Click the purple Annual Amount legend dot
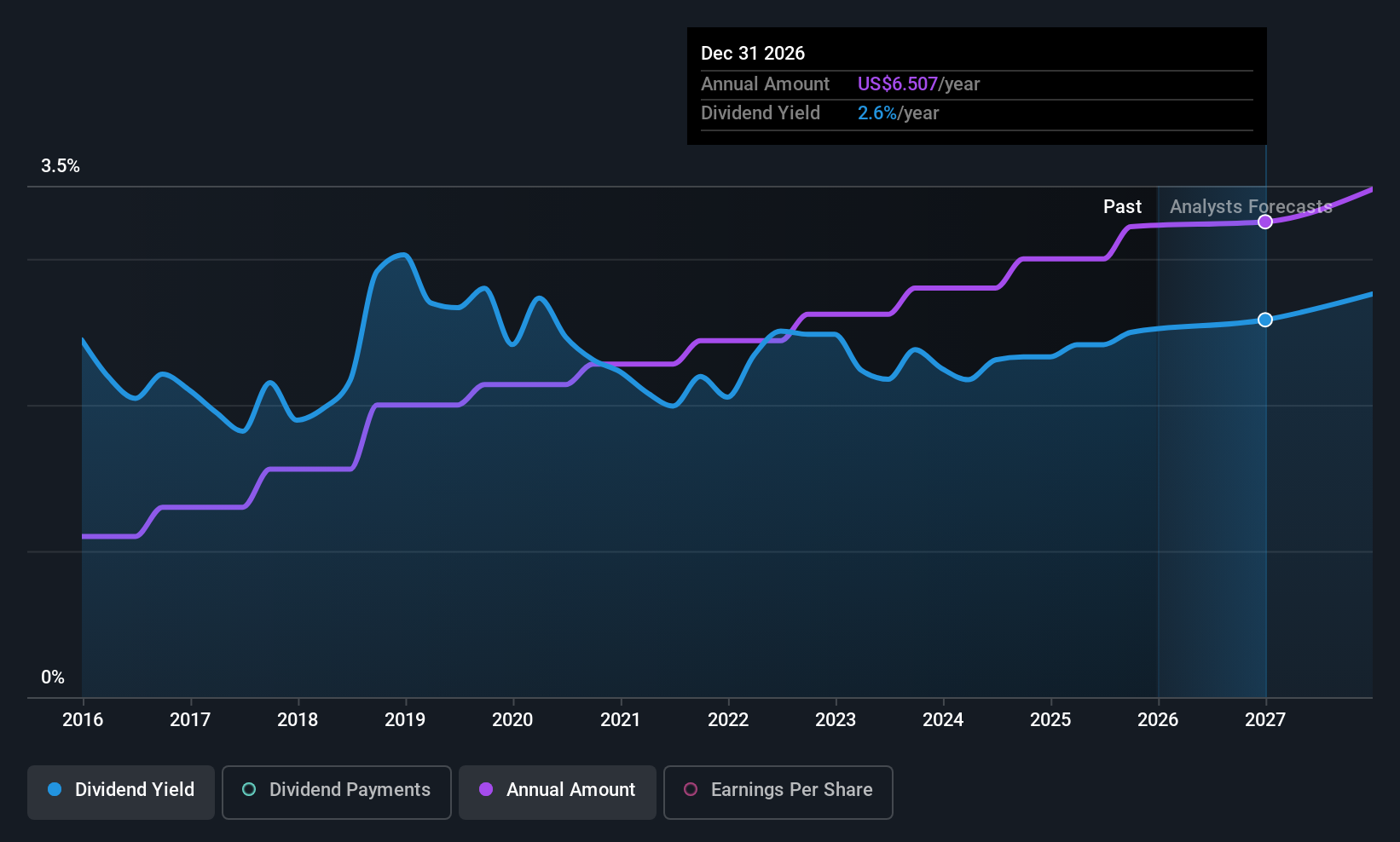The image size is (1400, 842). 486,789
